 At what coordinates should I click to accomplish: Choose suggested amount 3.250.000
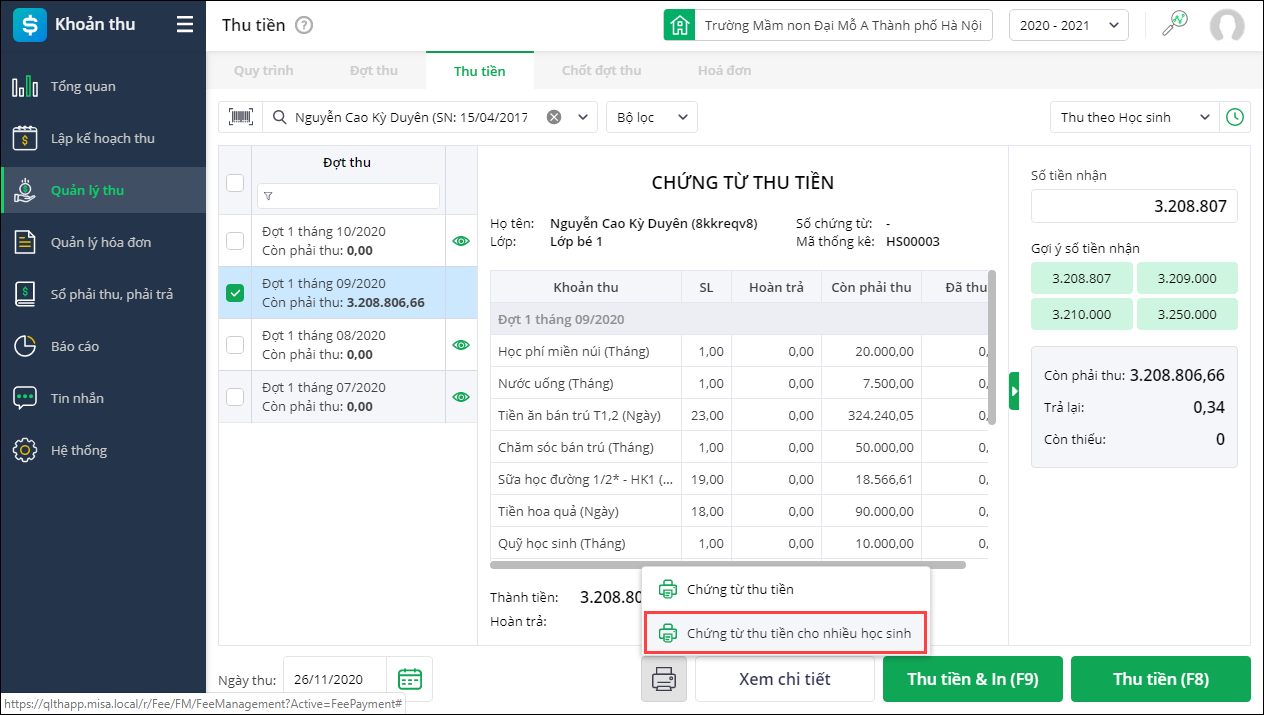pyautogui.click(x=1187, y=314)
